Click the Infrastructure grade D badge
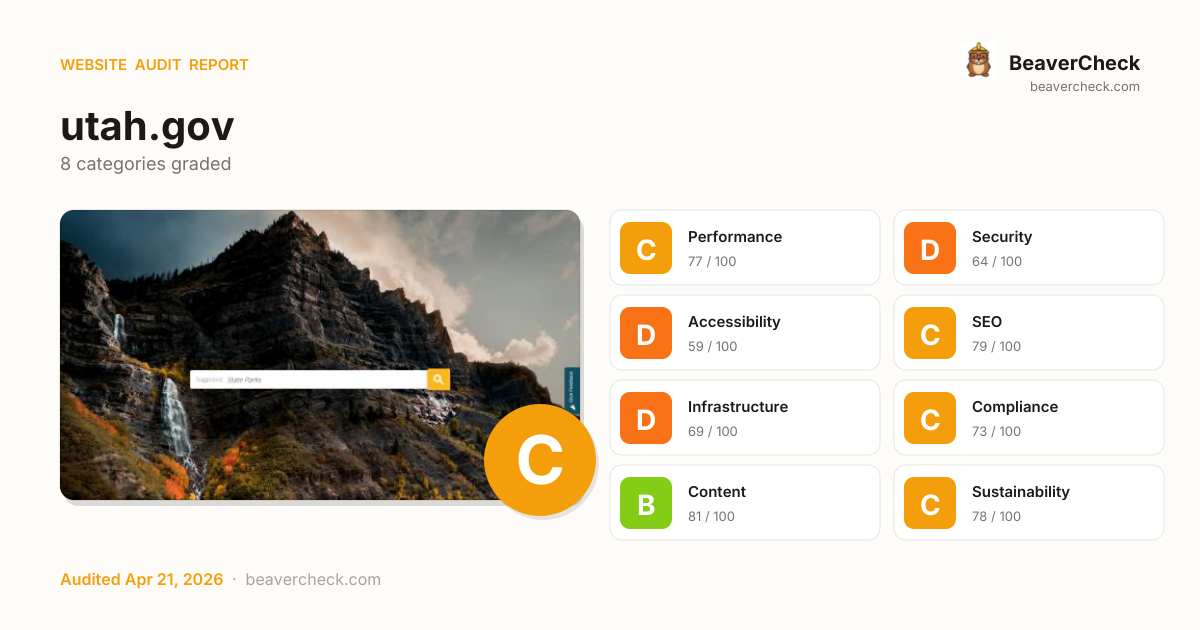This screenshot has height=630, width=1200. click(646, 418)
